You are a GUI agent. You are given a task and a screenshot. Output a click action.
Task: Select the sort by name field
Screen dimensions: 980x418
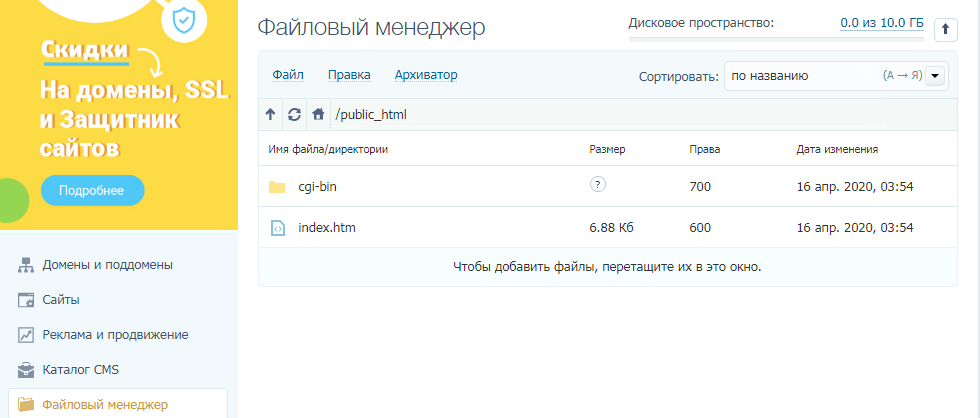coord(800,76)
